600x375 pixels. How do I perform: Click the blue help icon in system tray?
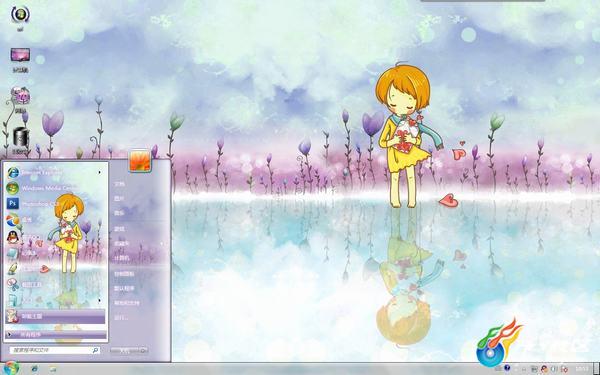pyautogui.click(x=507, y=368)
